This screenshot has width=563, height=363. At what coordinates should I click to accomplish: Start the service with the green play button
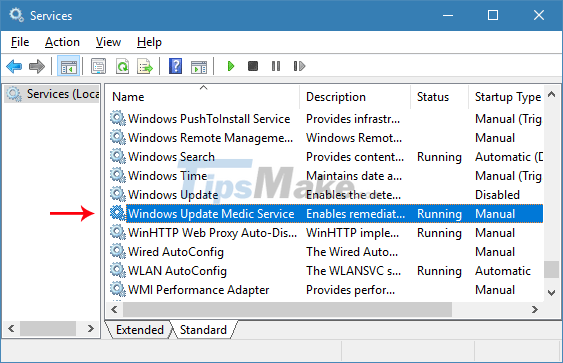[231, 66]
